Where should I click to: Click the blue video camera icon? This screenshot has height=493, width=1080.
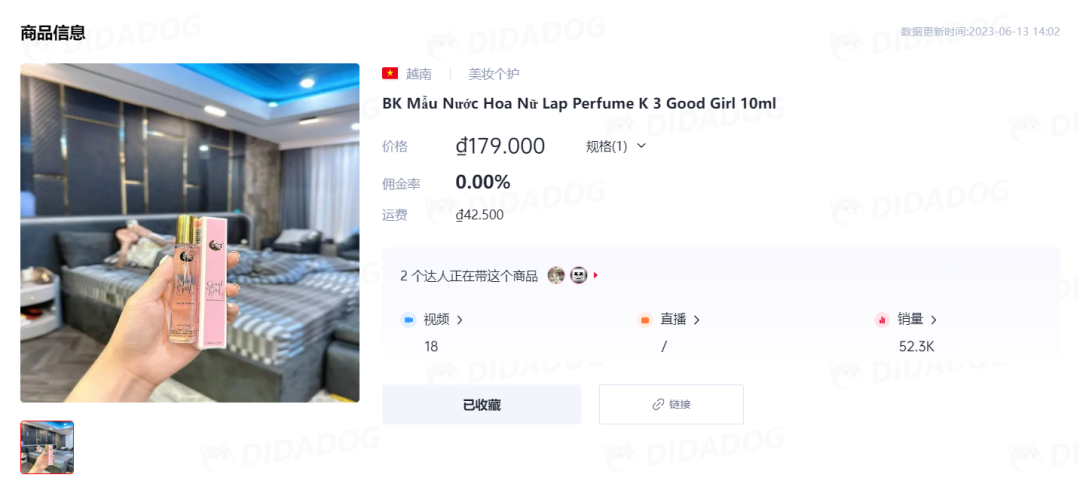(408, 320)
